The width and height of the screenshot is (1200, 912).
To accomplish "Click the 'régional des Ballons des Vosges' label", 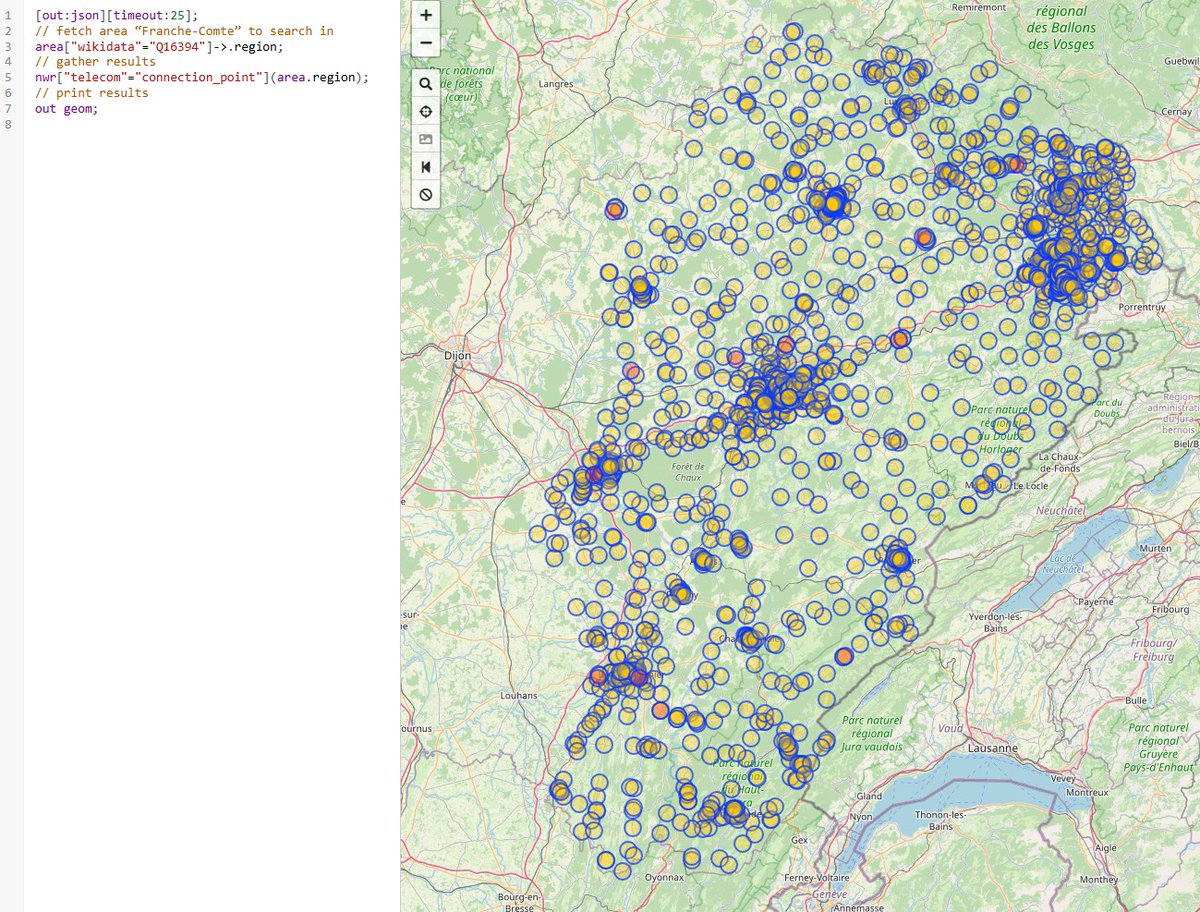I will pos(1061,27).
